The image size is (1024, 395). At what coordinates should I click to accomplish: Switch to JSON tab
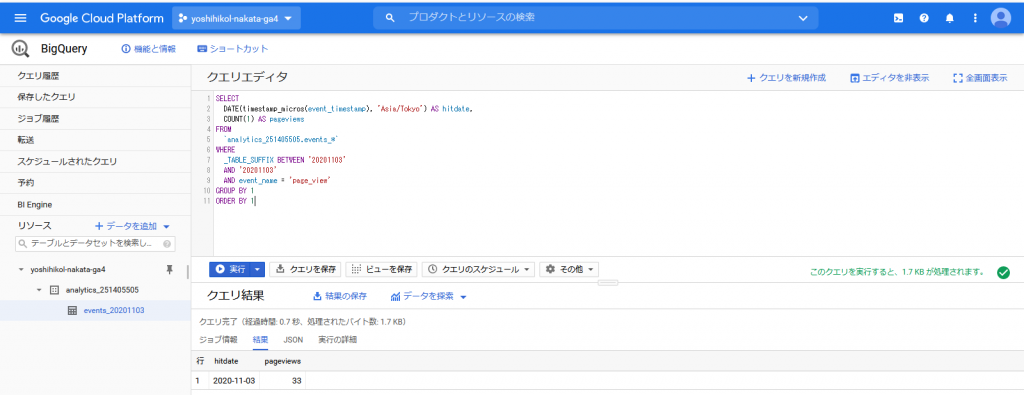coord(293,340)
